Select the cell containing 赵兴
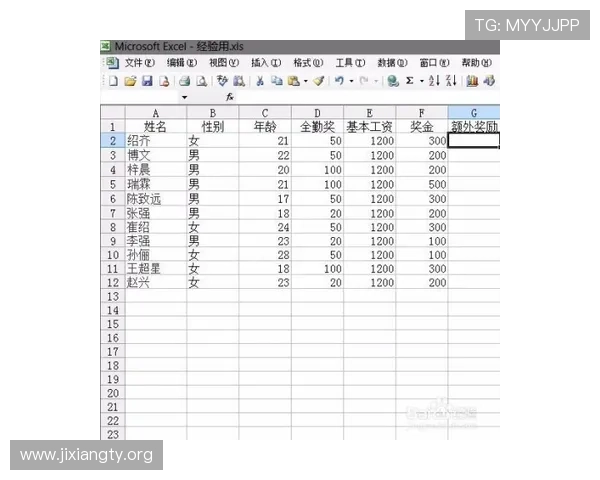The height and width of the screenshot is (480, 600). click(x=156, y=282)
